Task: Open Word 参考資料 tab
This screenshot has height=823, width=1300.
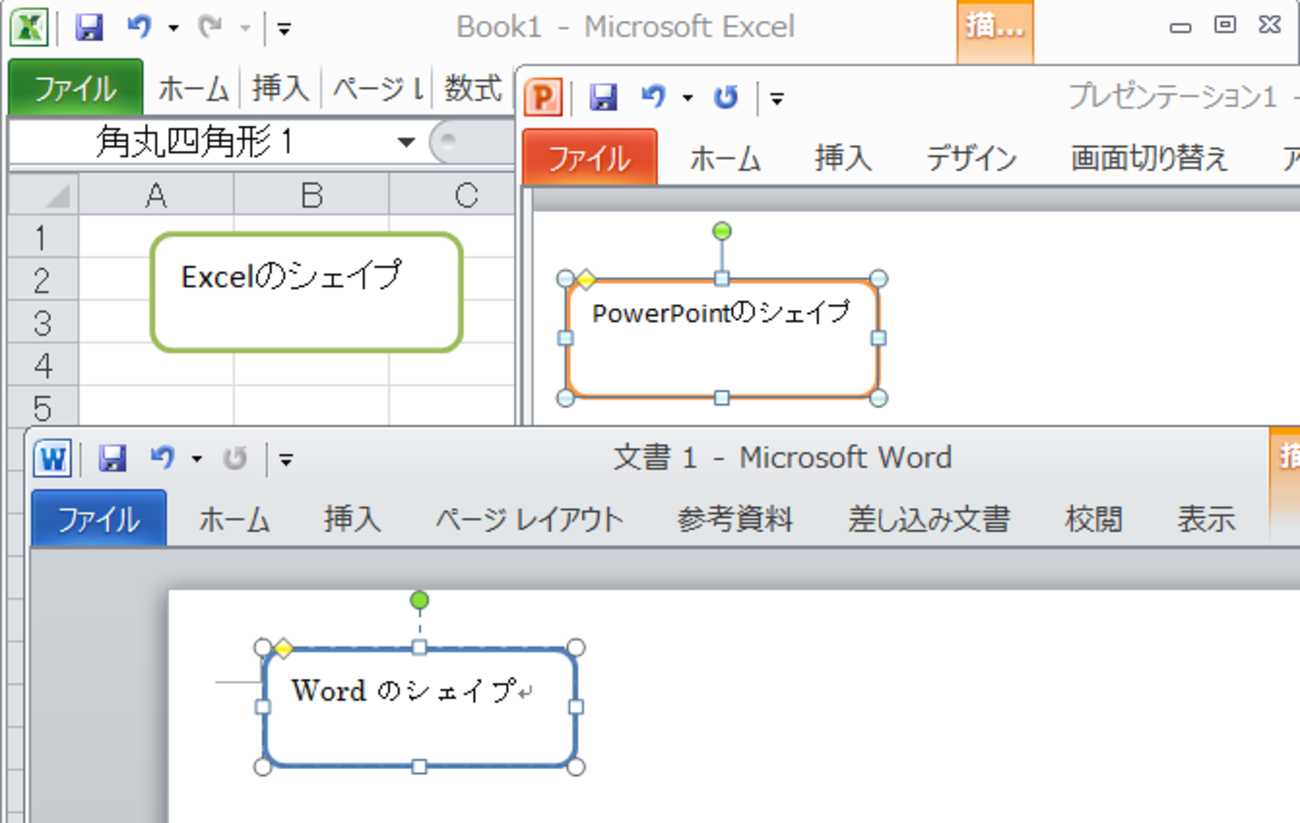Action: (735, 519)
